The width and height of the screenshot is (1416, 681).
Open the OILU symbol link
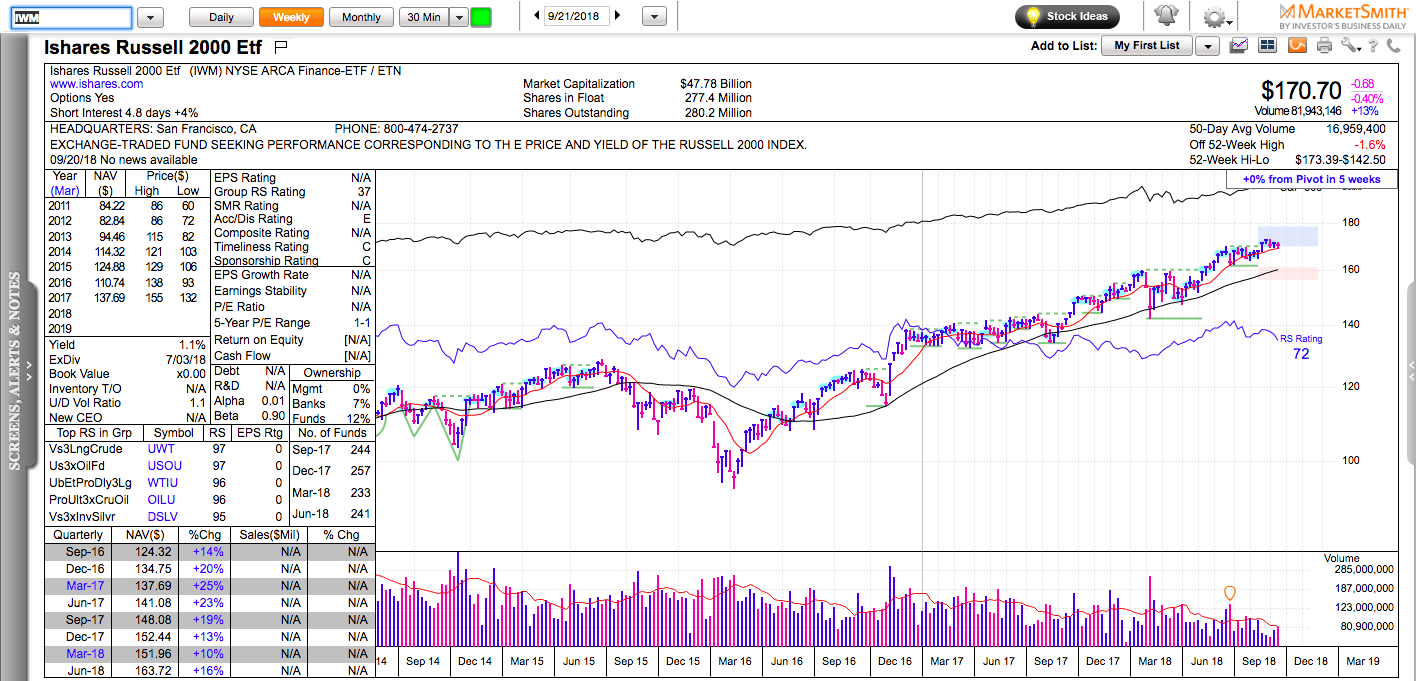162,500
